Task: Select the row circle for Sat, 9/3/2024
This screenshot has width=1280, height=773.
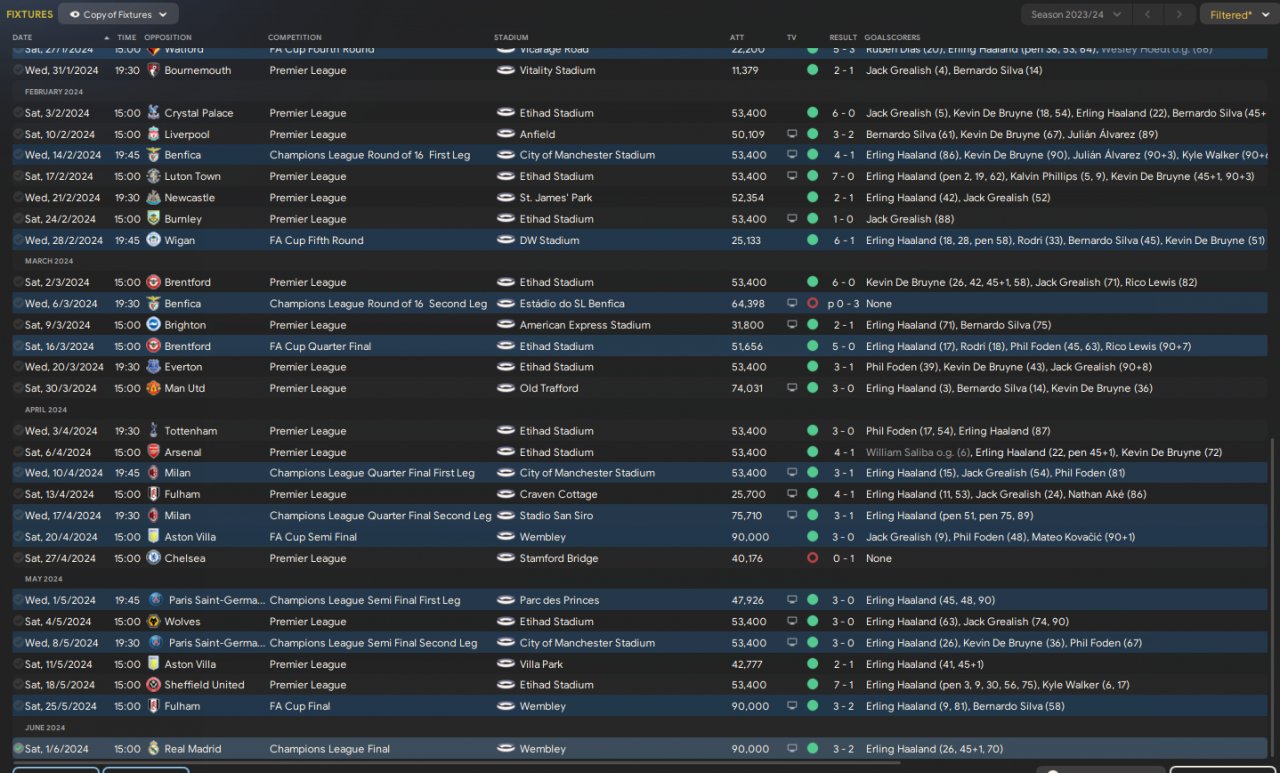Action: point(18,325)
